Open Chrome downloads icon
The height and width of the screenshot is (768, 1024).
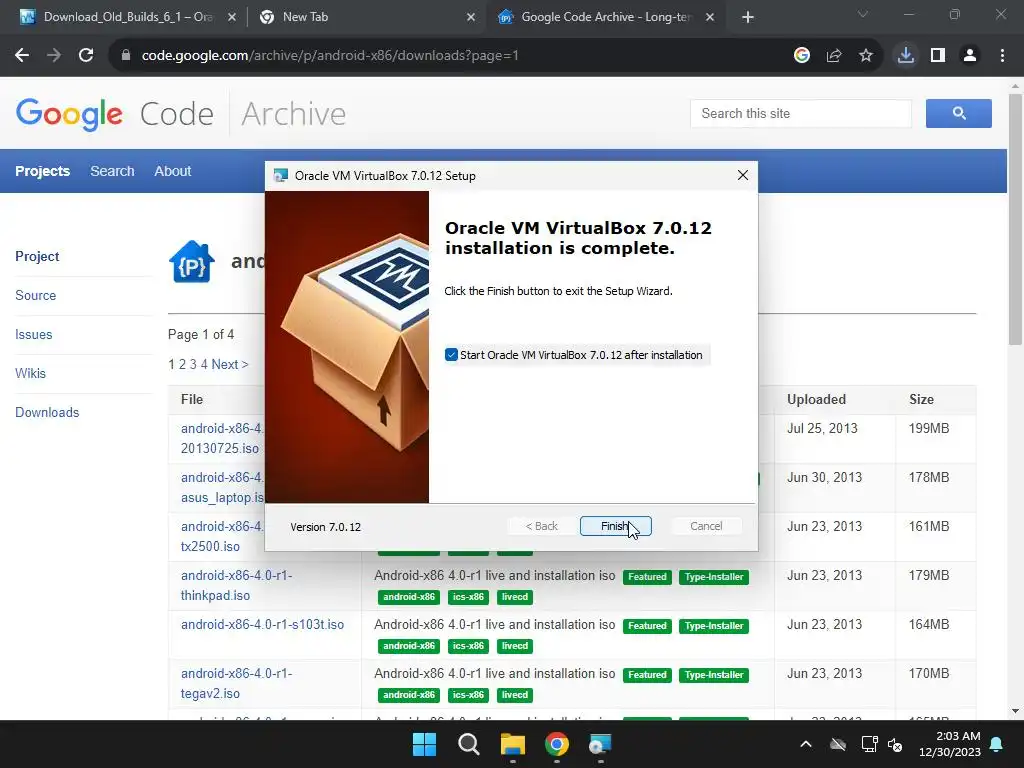pyautogui.click(x=906, y=56)
